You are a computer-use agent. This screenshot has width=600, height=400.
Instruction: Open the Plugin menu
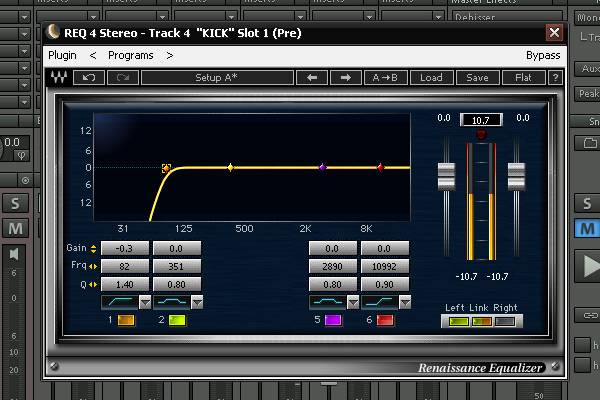(62, 56)
